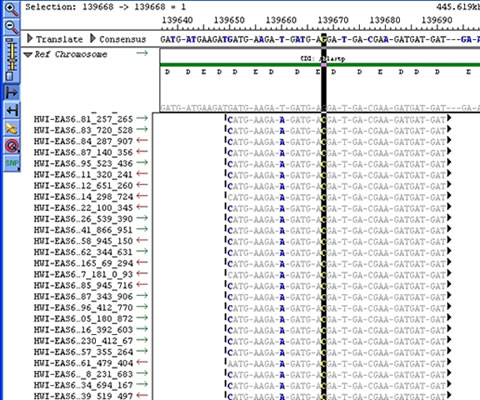This screenshot has width=480, height=400.
Task: Select read HWI-EAS6..22_100_345
Action: click(x=83, y=208)
